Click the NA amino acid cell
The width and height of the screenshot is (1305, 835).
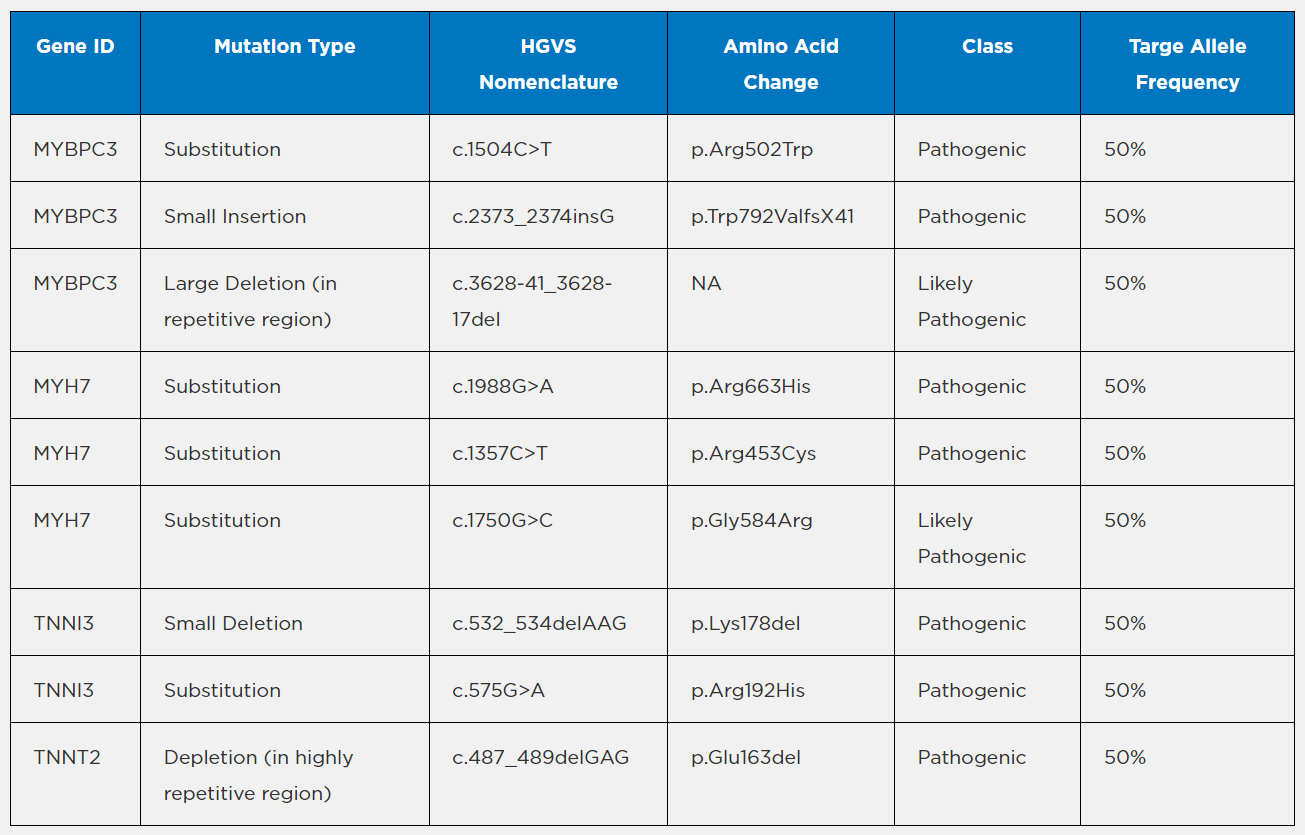pos(706,284)
